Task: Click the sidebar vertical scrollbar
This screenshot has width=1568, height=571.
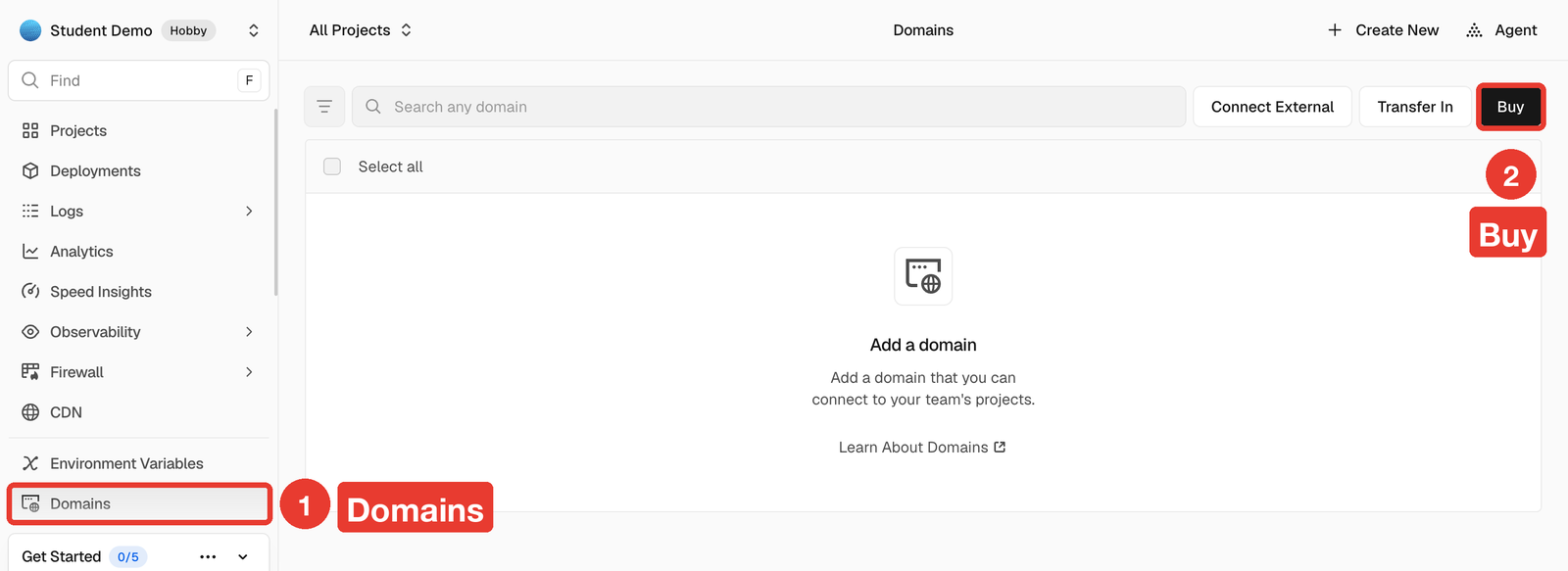Action: click(x=276, y=201)
